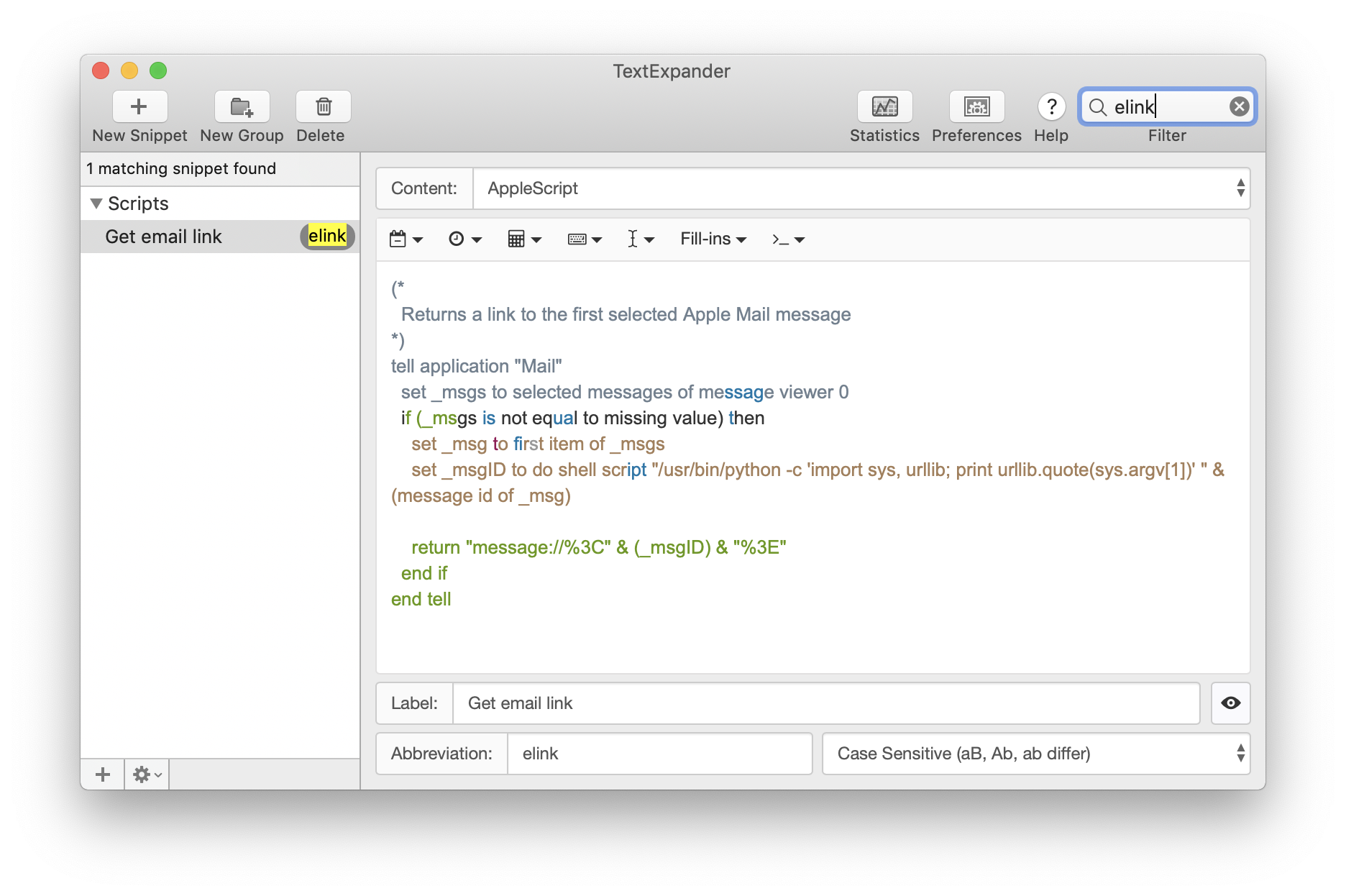This screenshot has width=1346, height=896.
Task: Open the Case Sensitive abbreviation dropdown
Action: tap(1036, 754)
